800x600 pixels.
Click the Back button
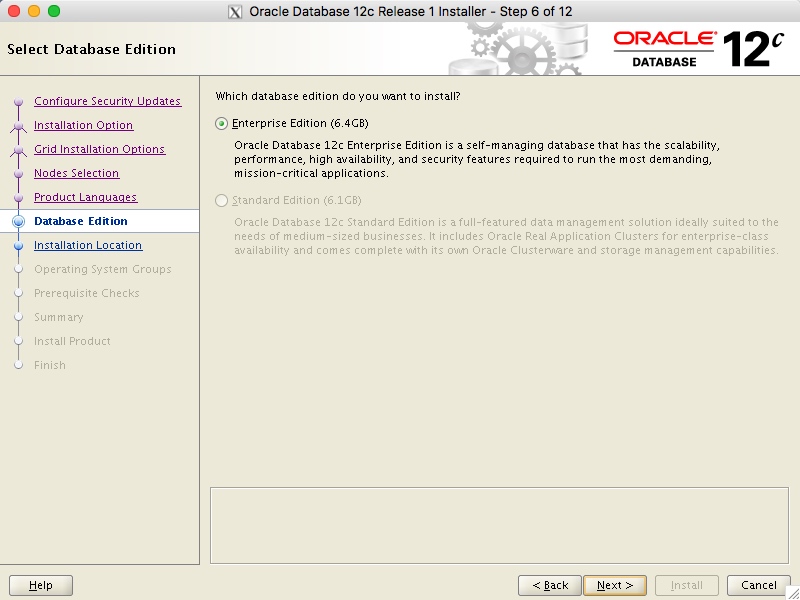point(549,585)
